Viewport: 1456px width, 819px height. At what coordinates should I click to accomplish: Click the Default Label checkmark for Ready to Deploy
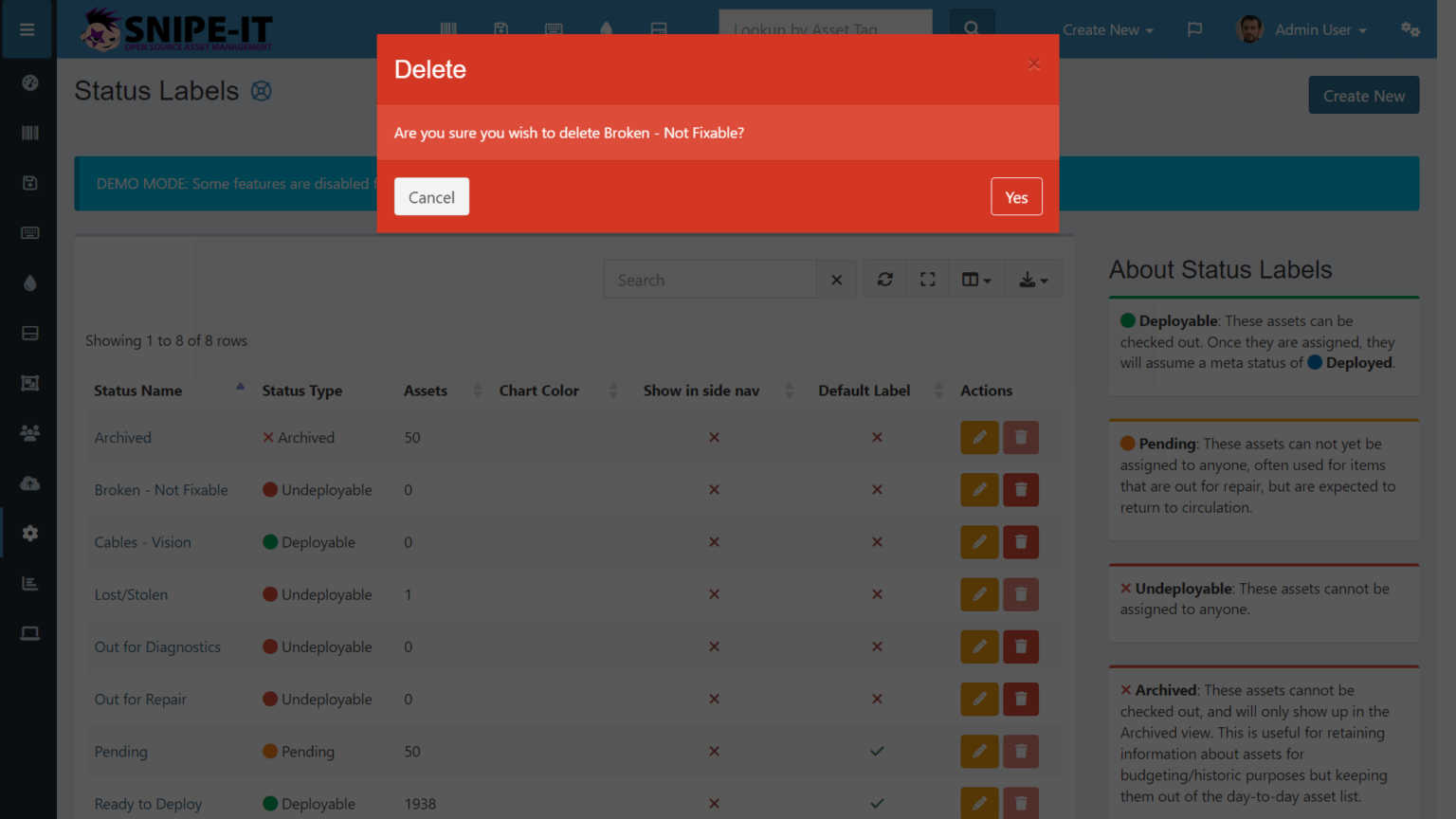click(876, 803)
